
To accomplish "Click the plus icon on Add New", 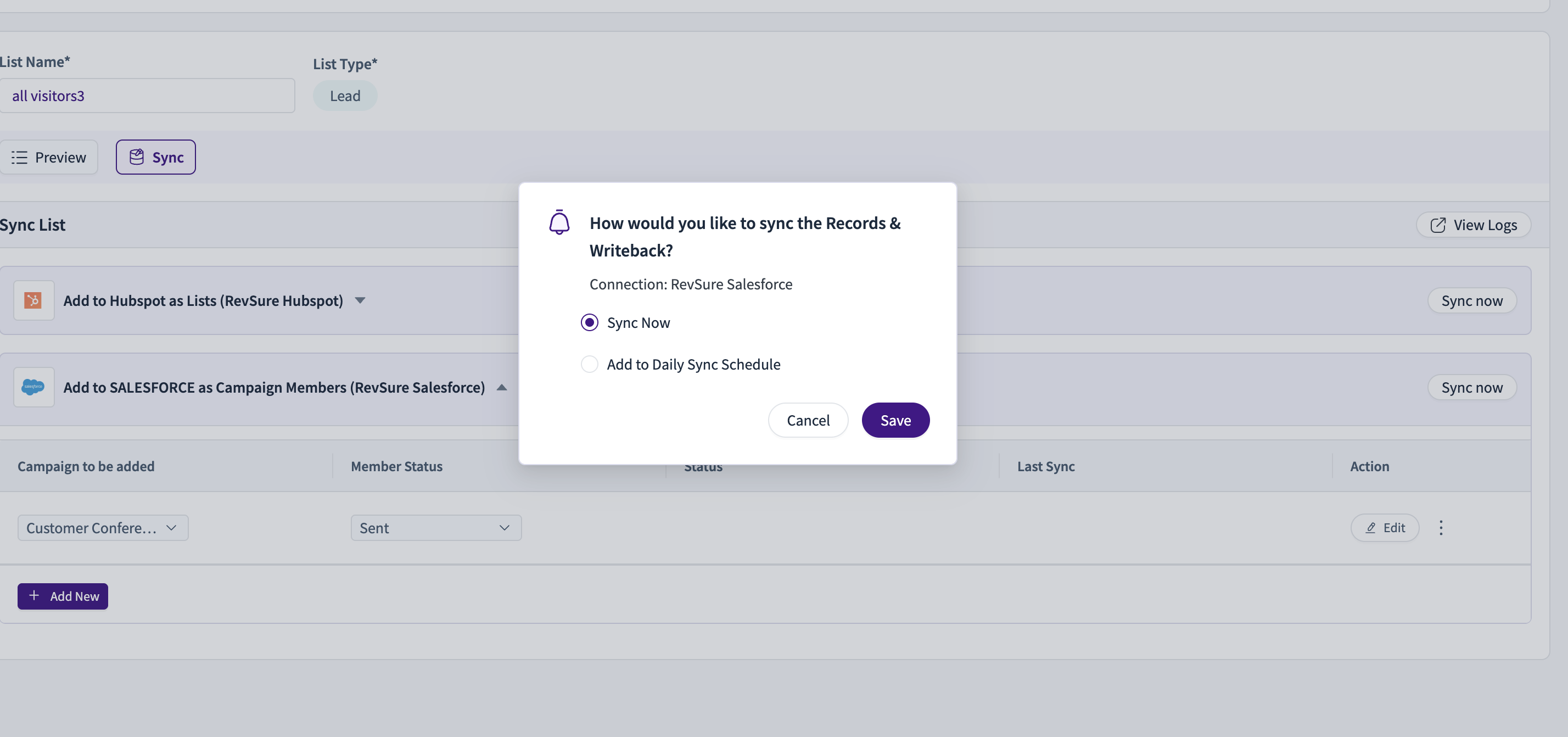I will (34, 596).
